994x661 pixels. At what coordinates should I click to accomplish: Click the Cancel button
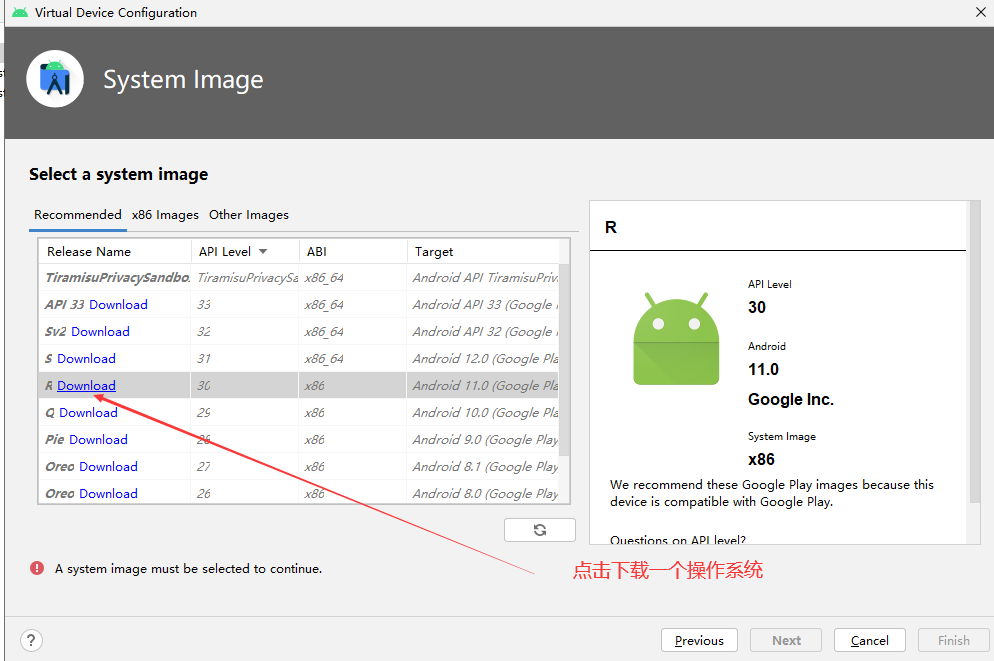click(x=870, y=640)
